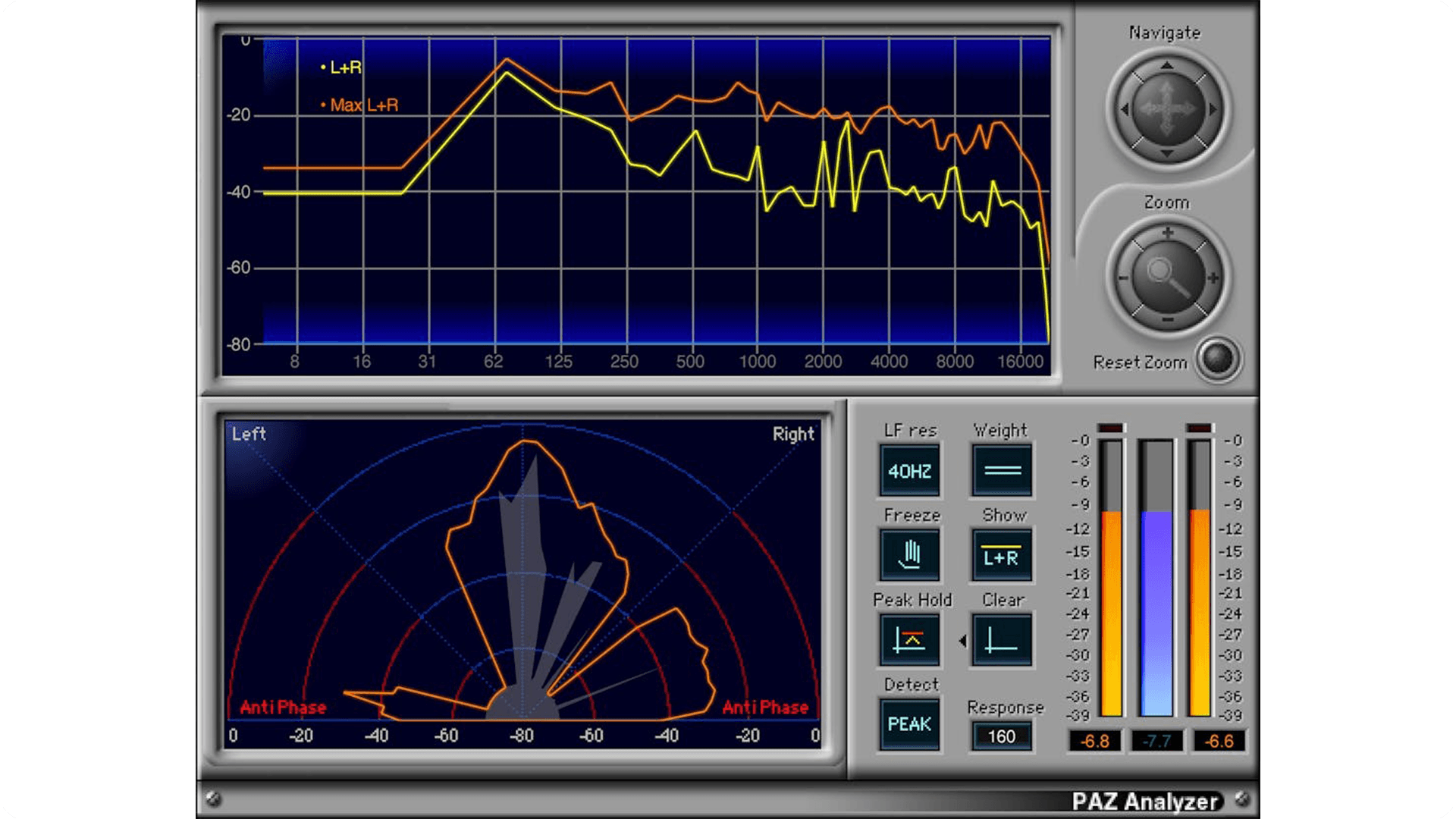Viewport: 1456px width, 819px height.
Task: Click the PAZ Analyzer title text
Action: point(1145,801)
